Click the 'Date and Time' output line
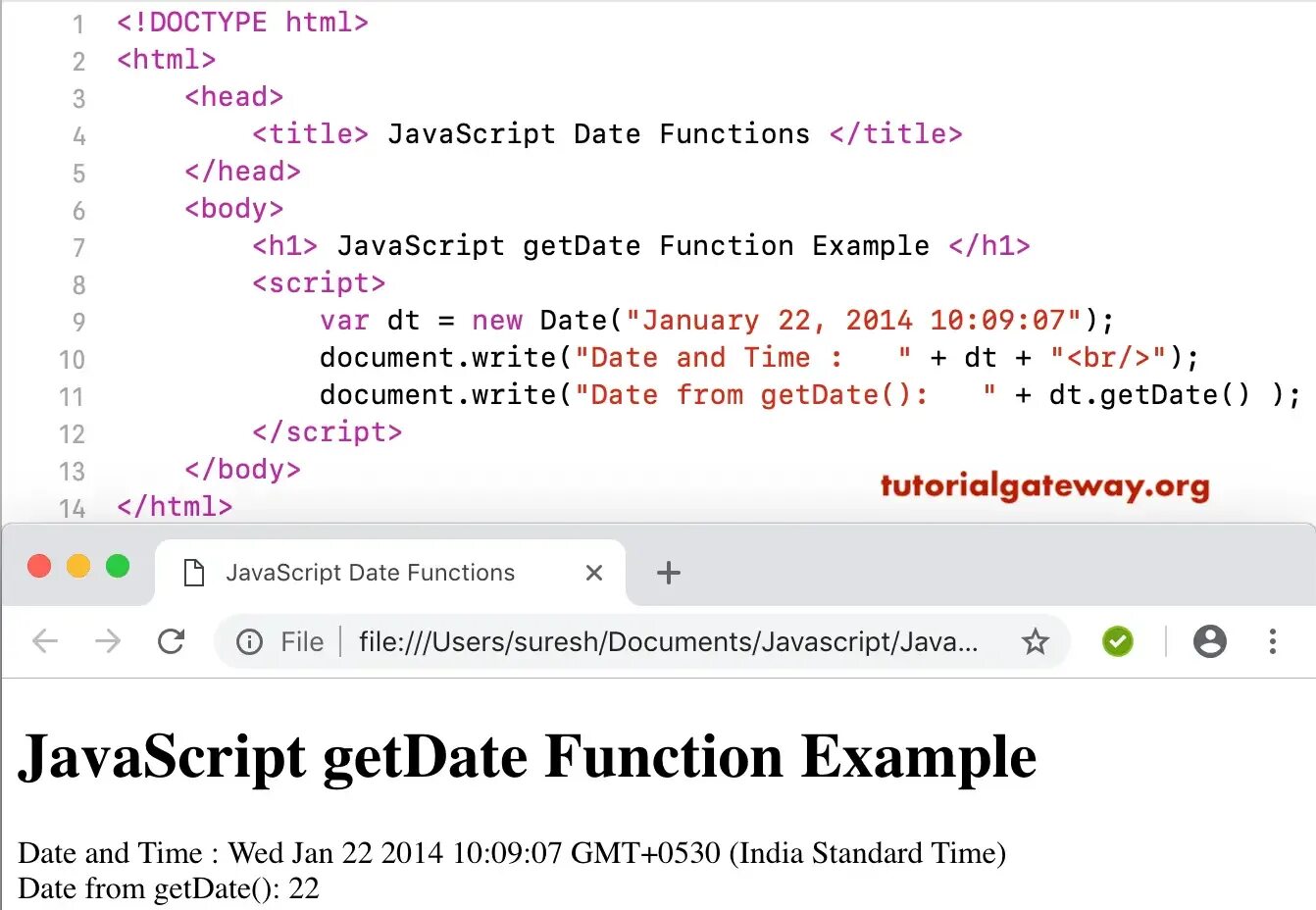Image resolution: width=1316 pixels, height=910 pixels. pyautogui.click(x=512, y=853)
